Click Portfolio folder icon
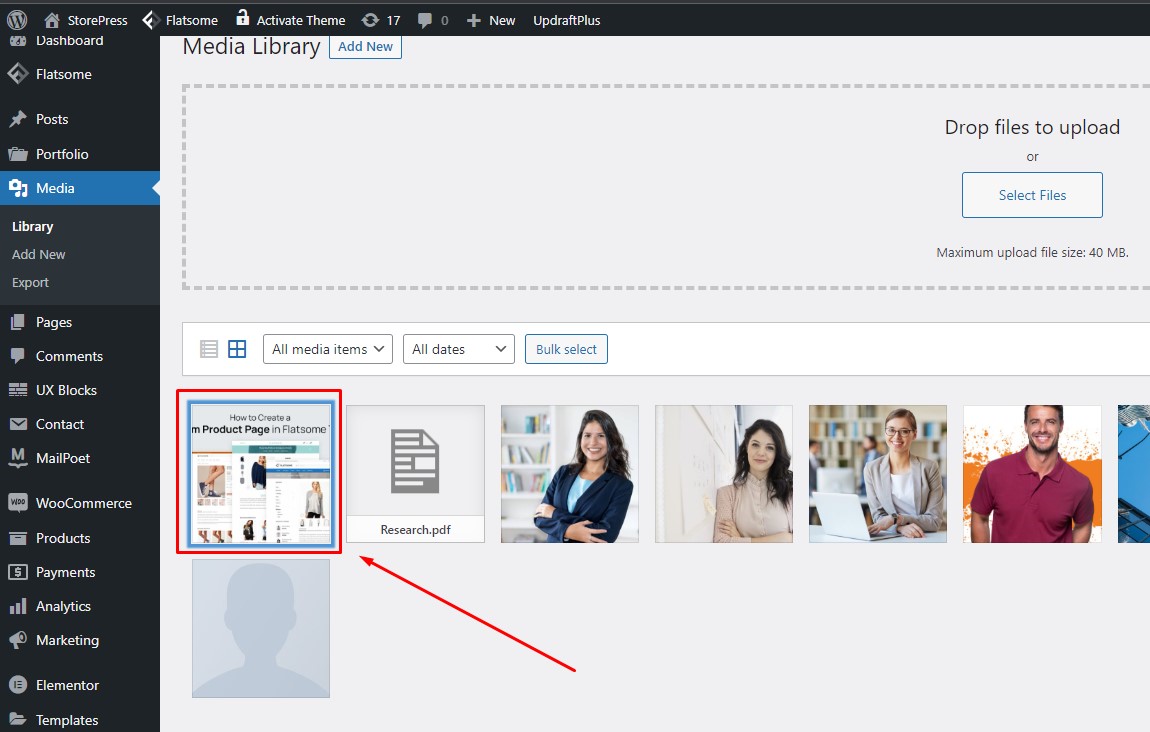The height and width of the screenshot is (732, 1150). coord(18,154)
